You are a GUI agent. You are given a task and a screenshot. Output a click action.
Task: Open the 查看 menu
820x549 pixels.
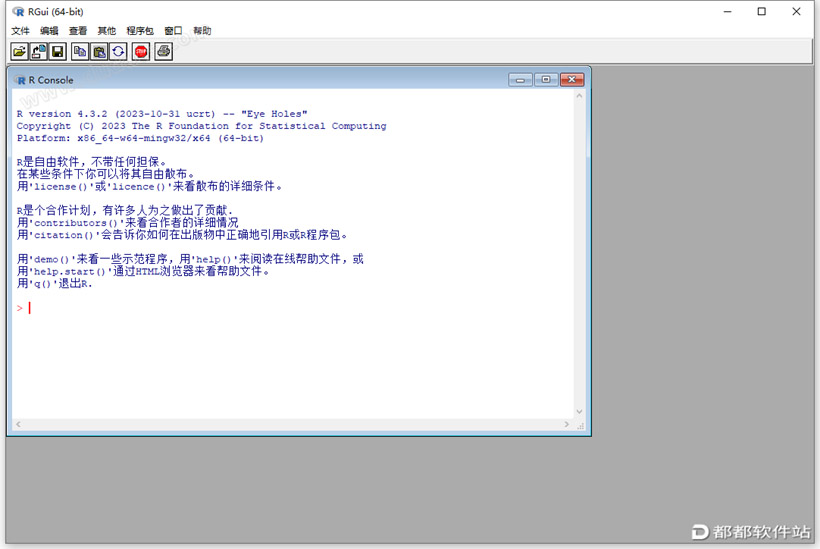(78, 31)
